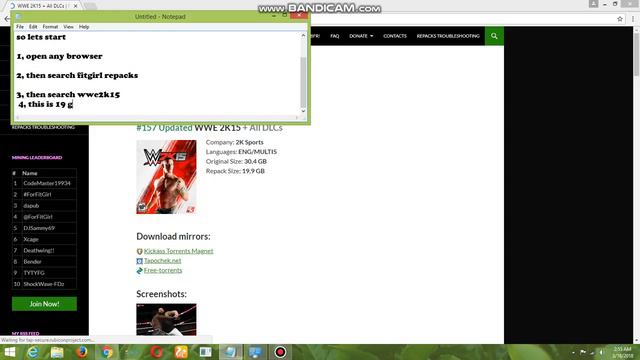Click the up arrow of Notepad's vertical scrollbar
Viewport: 640px width, 360px height.
[303, 36]
